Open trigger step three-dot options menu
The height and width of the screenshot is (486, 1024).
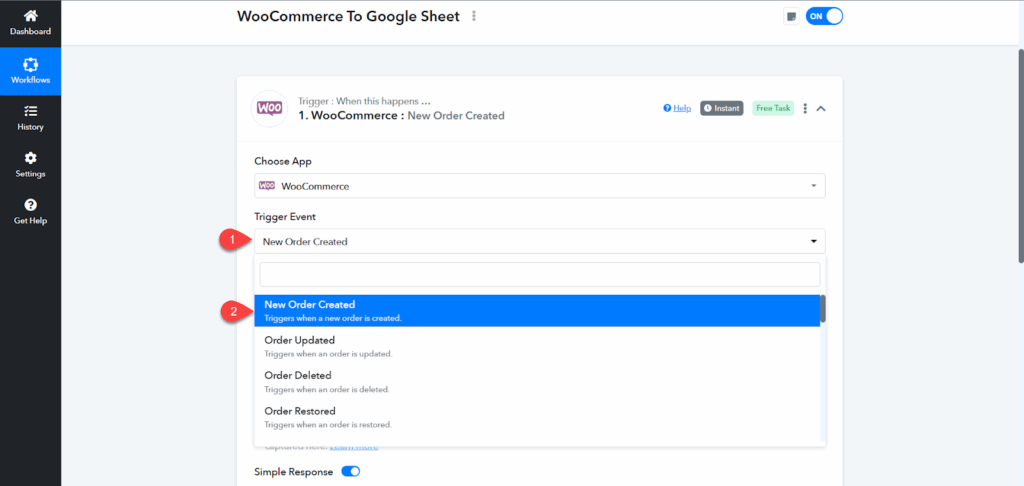(x=805, y=108)
